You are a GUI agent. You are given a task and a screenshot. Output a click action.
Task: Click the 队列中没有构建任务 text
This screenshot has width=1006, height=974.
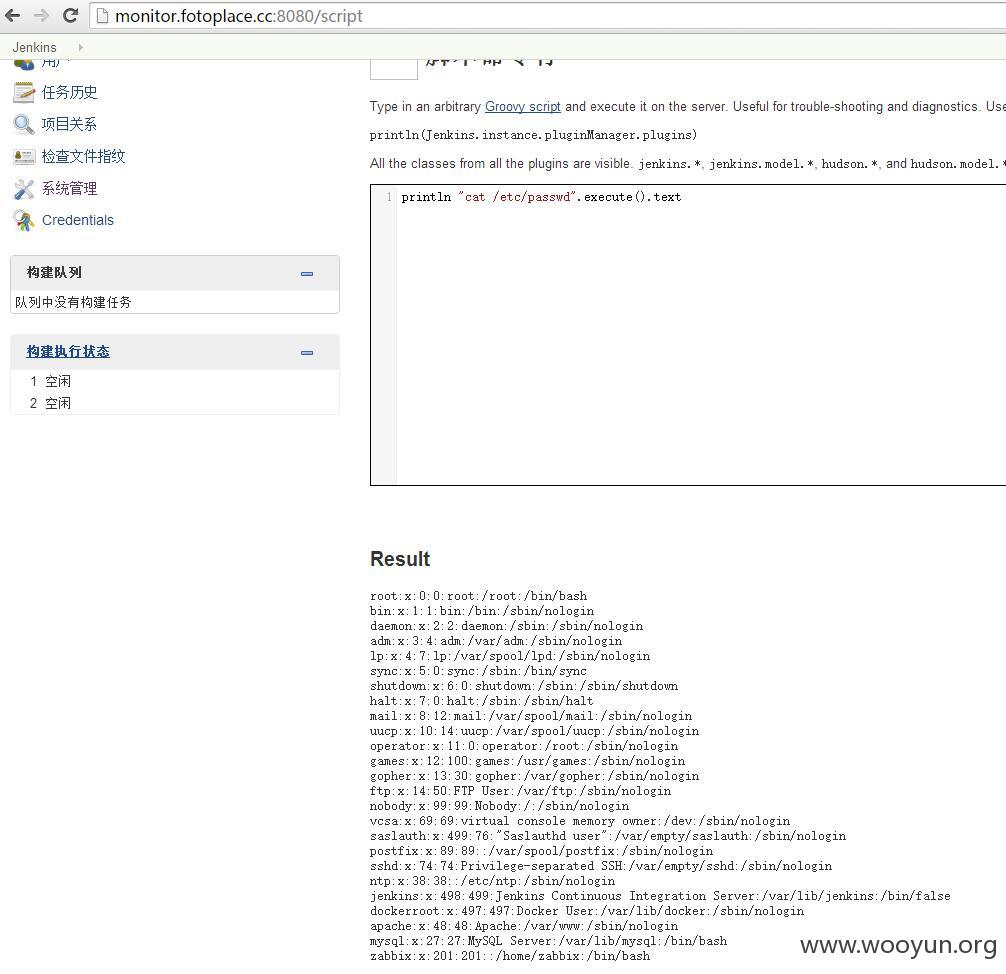pos(73,302)
